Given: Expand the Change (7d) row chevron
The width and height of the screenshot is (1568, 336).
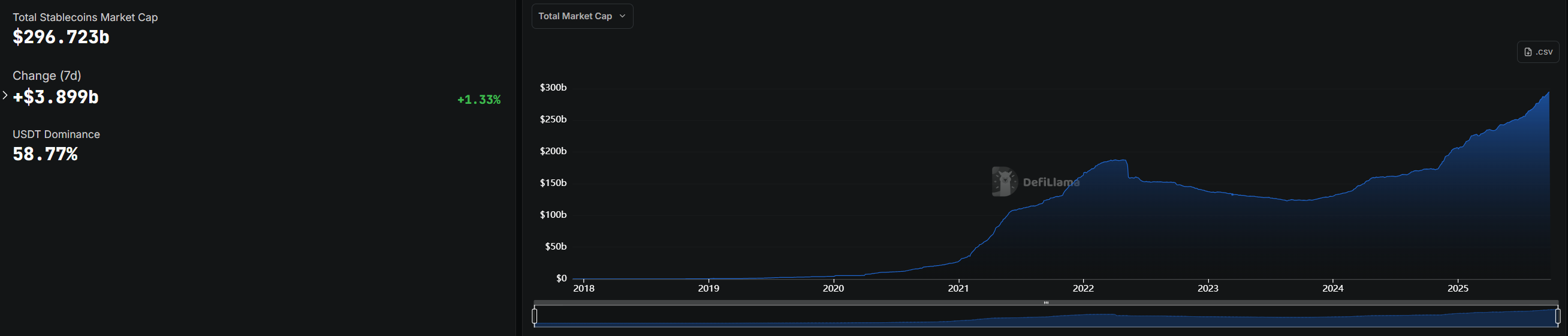Looking at the screenshot, I should tap(5, 95).
